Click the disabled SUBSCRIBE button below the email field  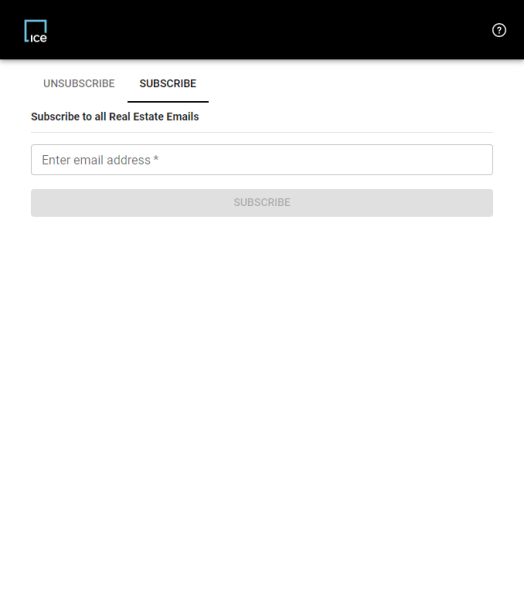point(262,203)
